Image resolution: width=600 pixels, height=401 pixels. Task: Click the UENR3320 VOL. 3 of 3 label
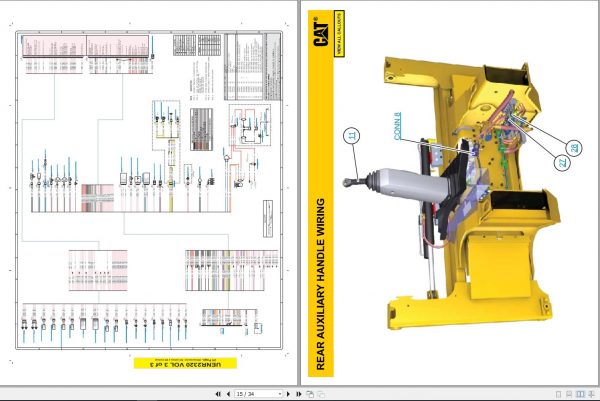(x=185, y=364)
